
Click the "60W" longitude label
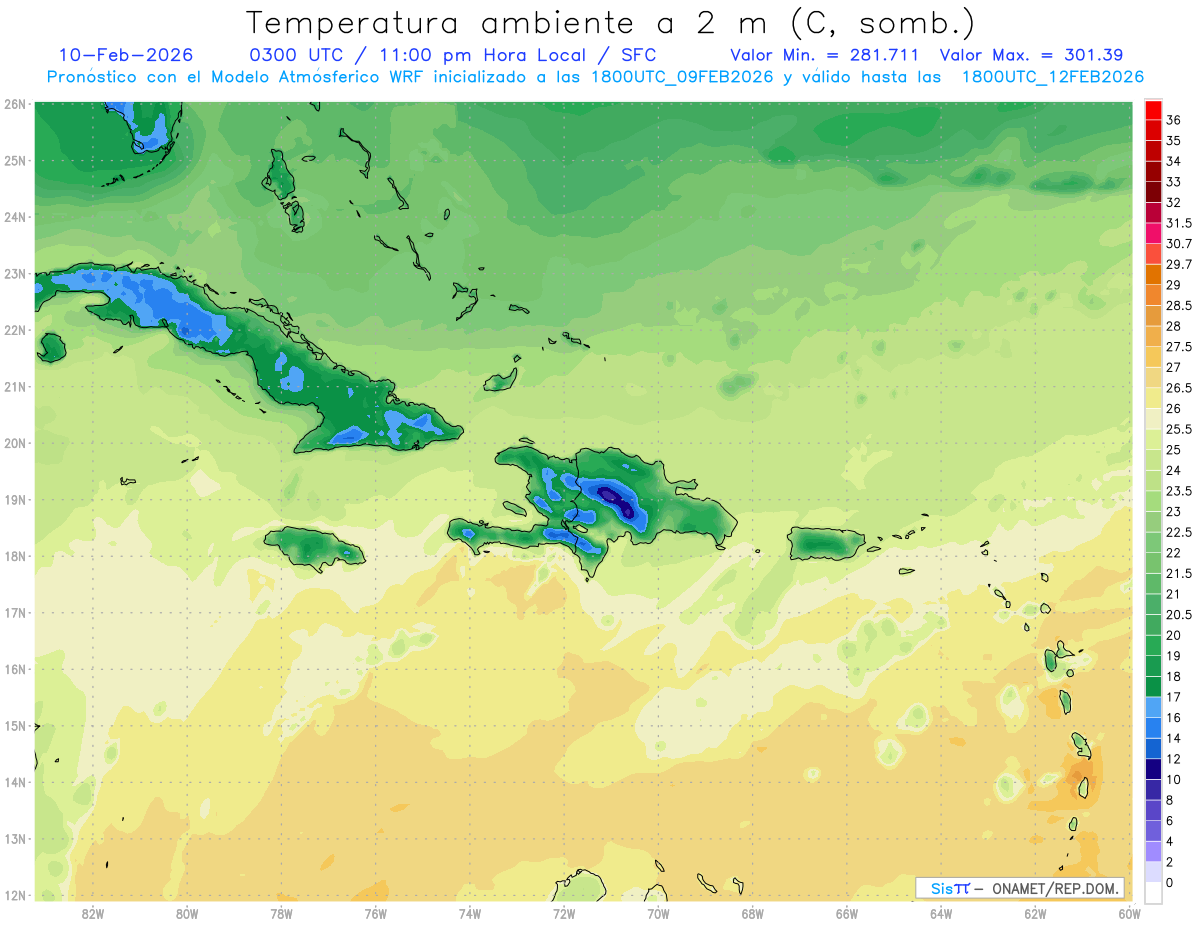1129,914
